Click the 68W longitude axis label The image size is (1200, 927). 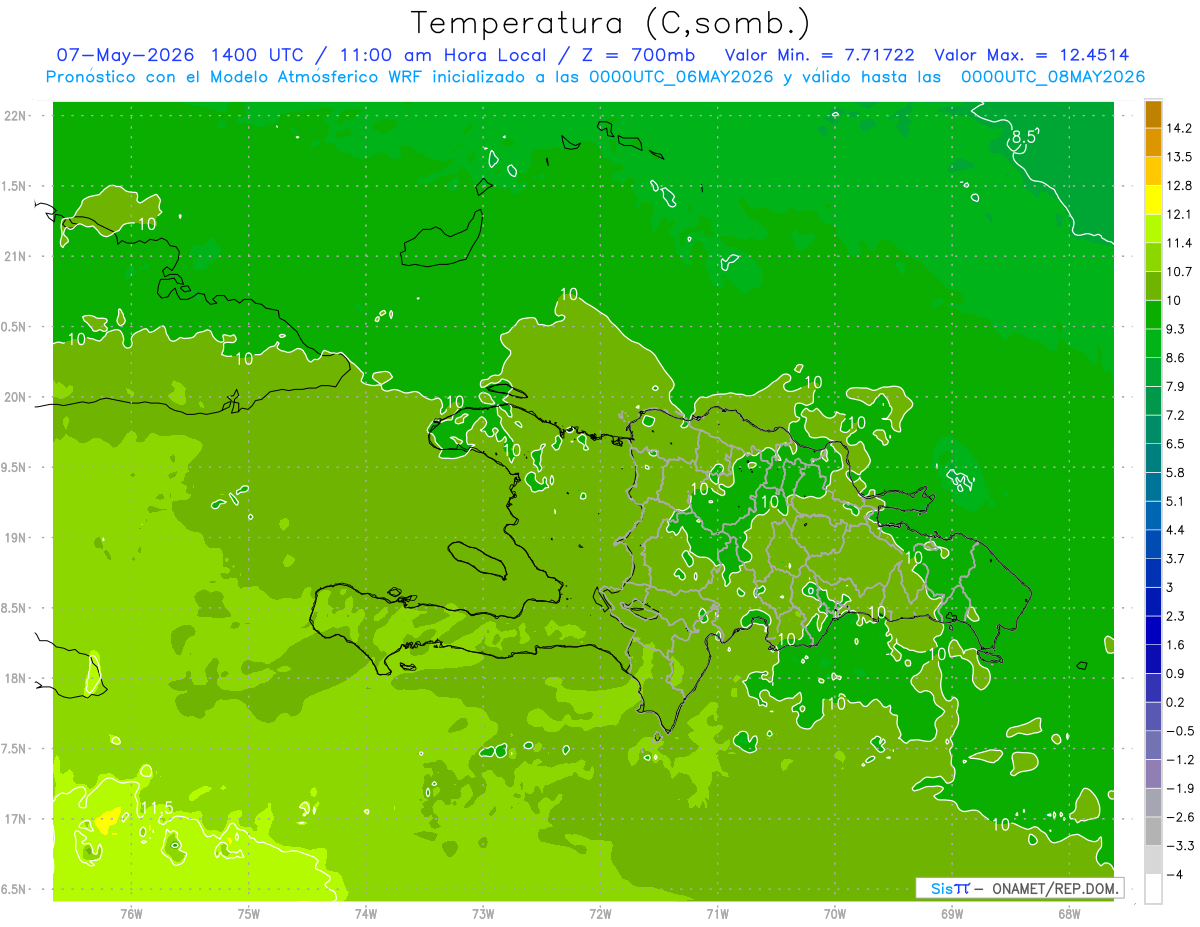[1068, 913]
